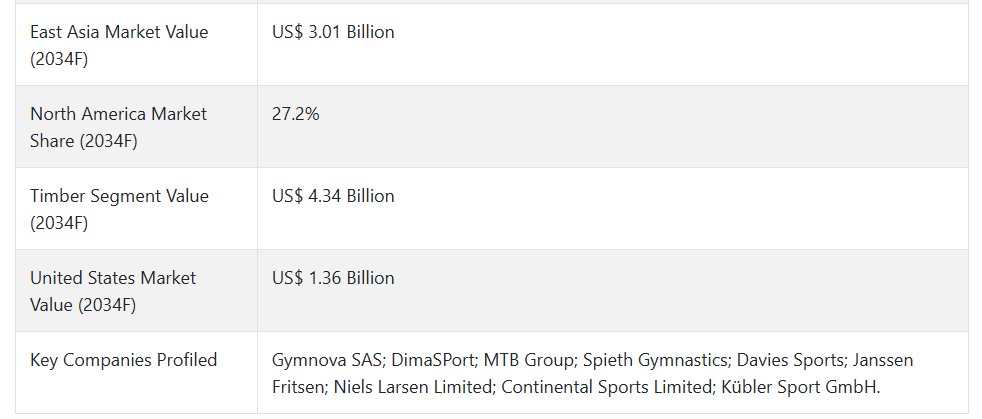
Task: Click the North America Market Share label
Action: point(118,127)
